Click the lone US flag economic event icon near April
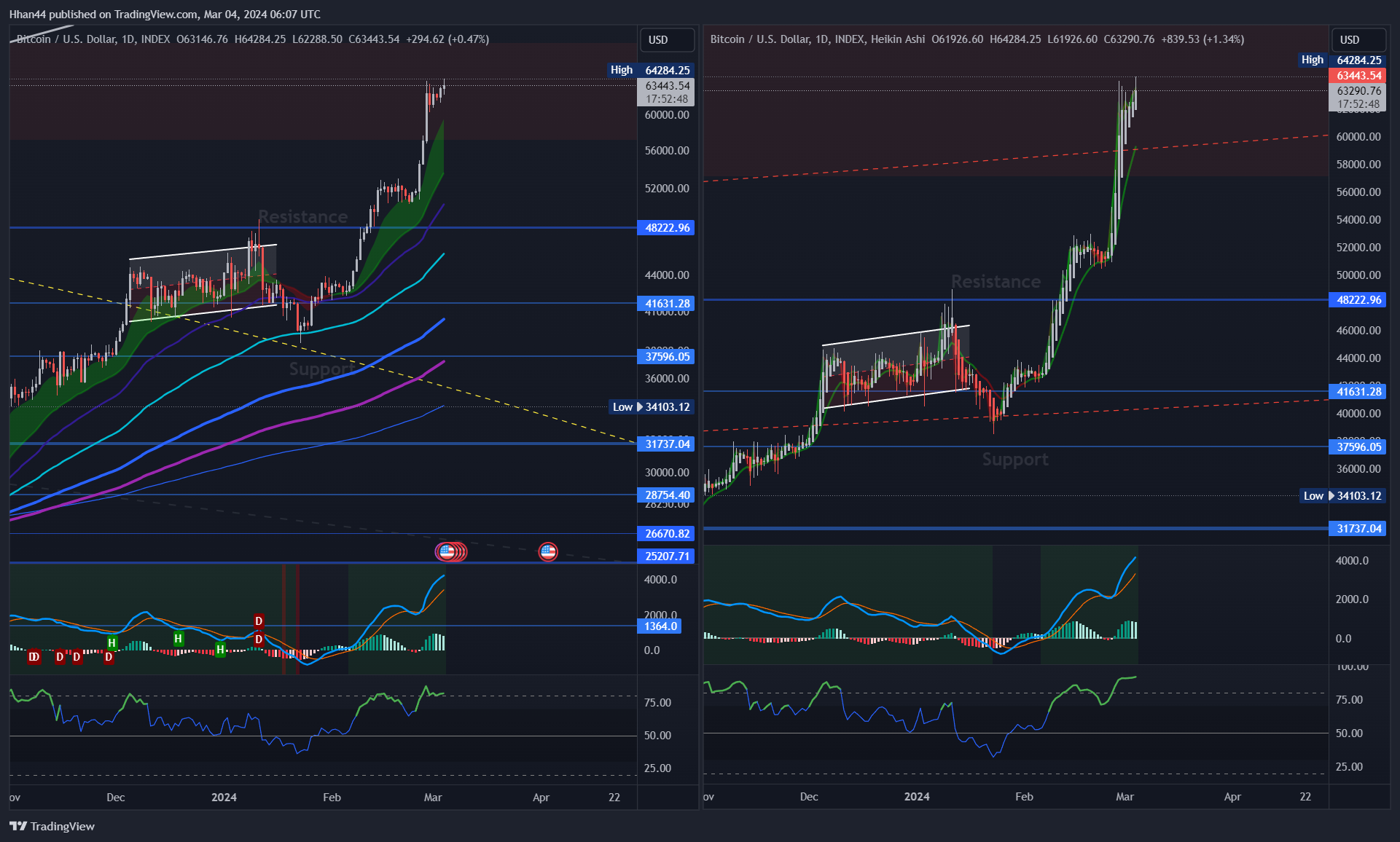This screenshot has width=1400, height=842. 548,552
